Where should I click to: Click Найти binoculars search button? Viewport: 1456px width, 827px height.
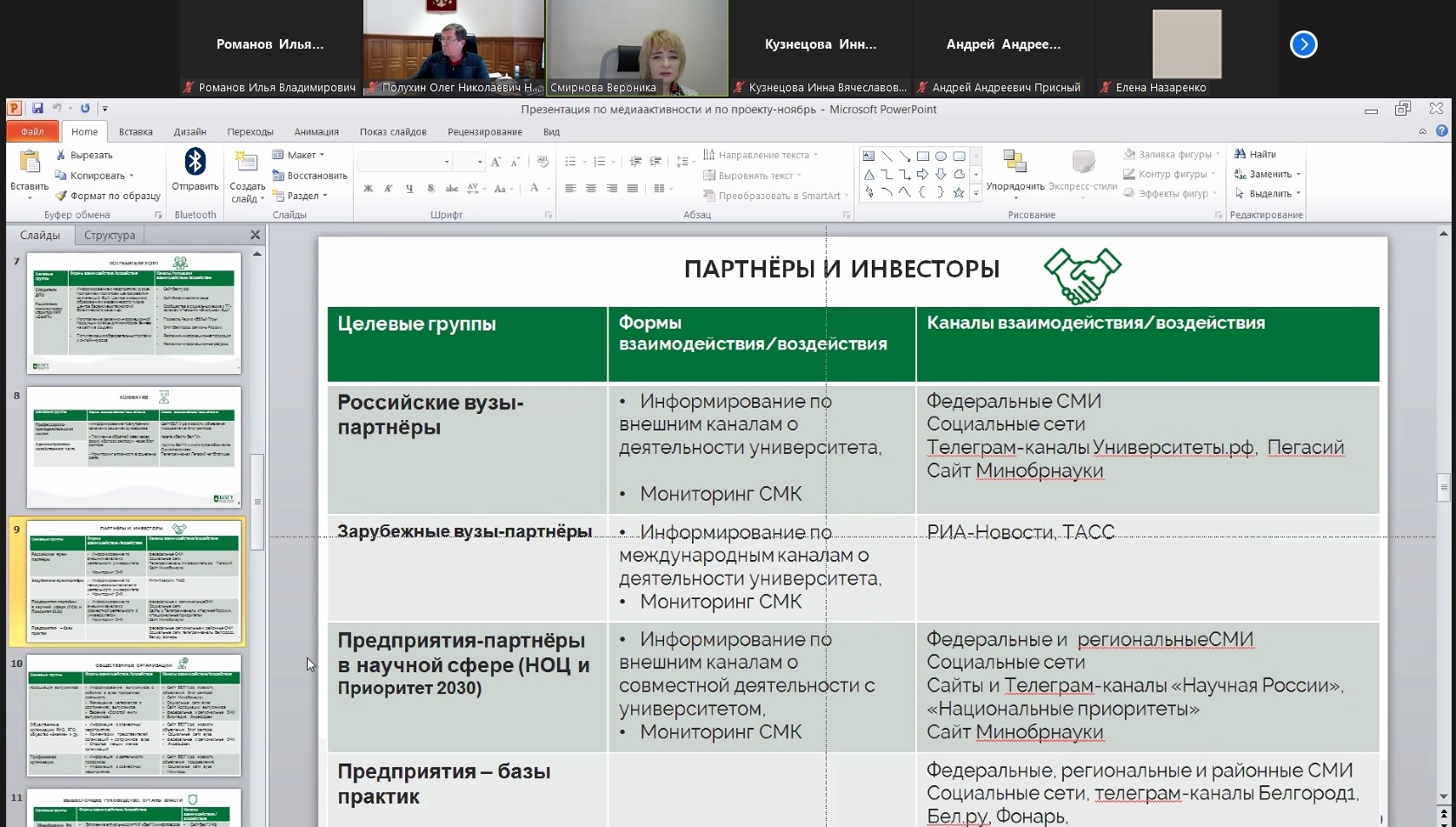point(1255,154)
